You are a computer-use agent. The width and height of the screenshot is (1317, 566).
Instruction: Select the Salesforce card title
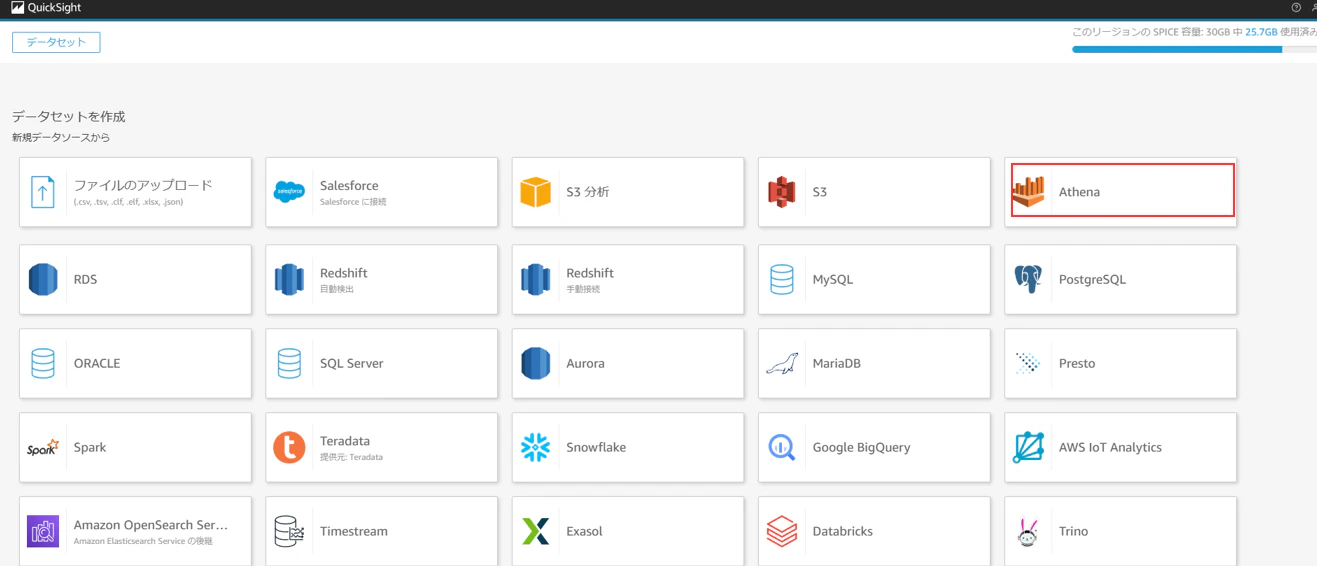tap(349, 185)
